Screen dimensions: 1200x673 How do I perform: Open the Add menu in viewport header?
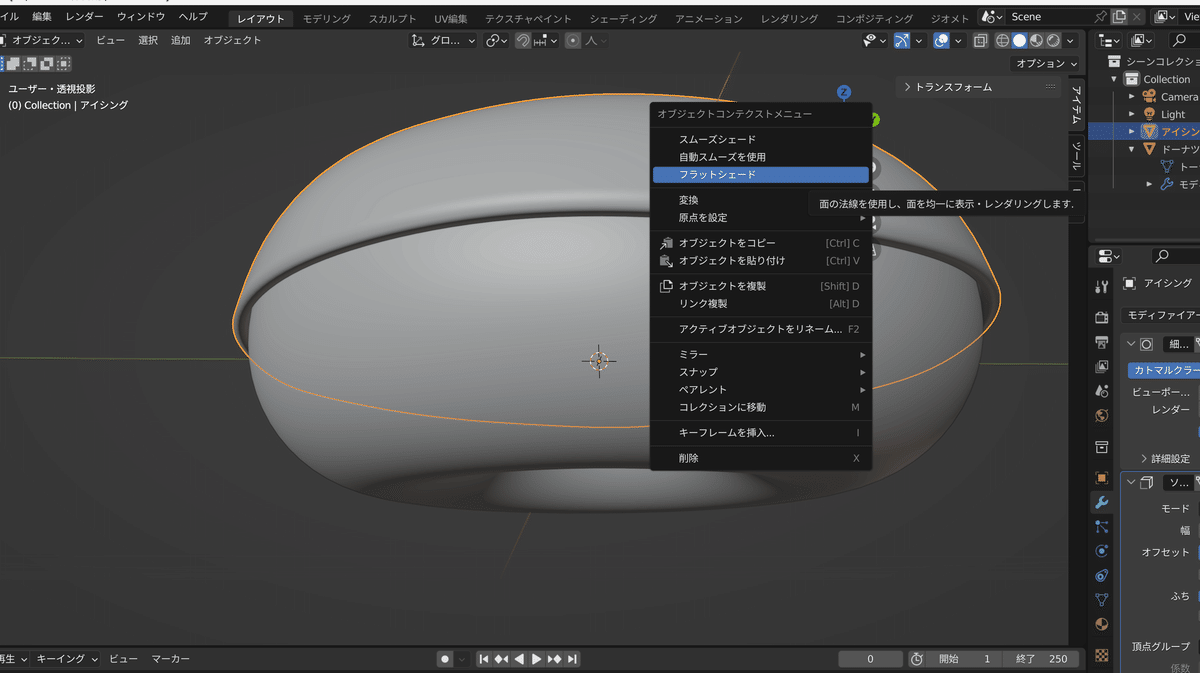click(x=180, y=40)
